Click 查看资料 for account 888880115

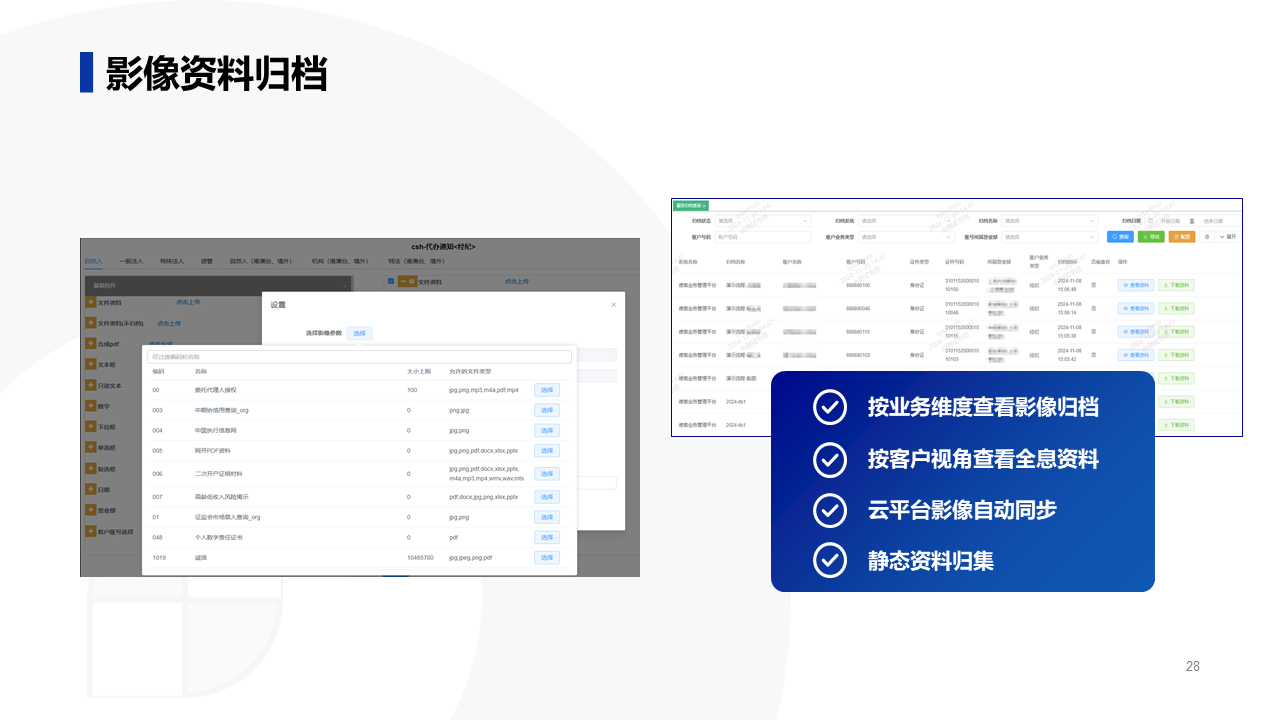tap(1135, 332)
